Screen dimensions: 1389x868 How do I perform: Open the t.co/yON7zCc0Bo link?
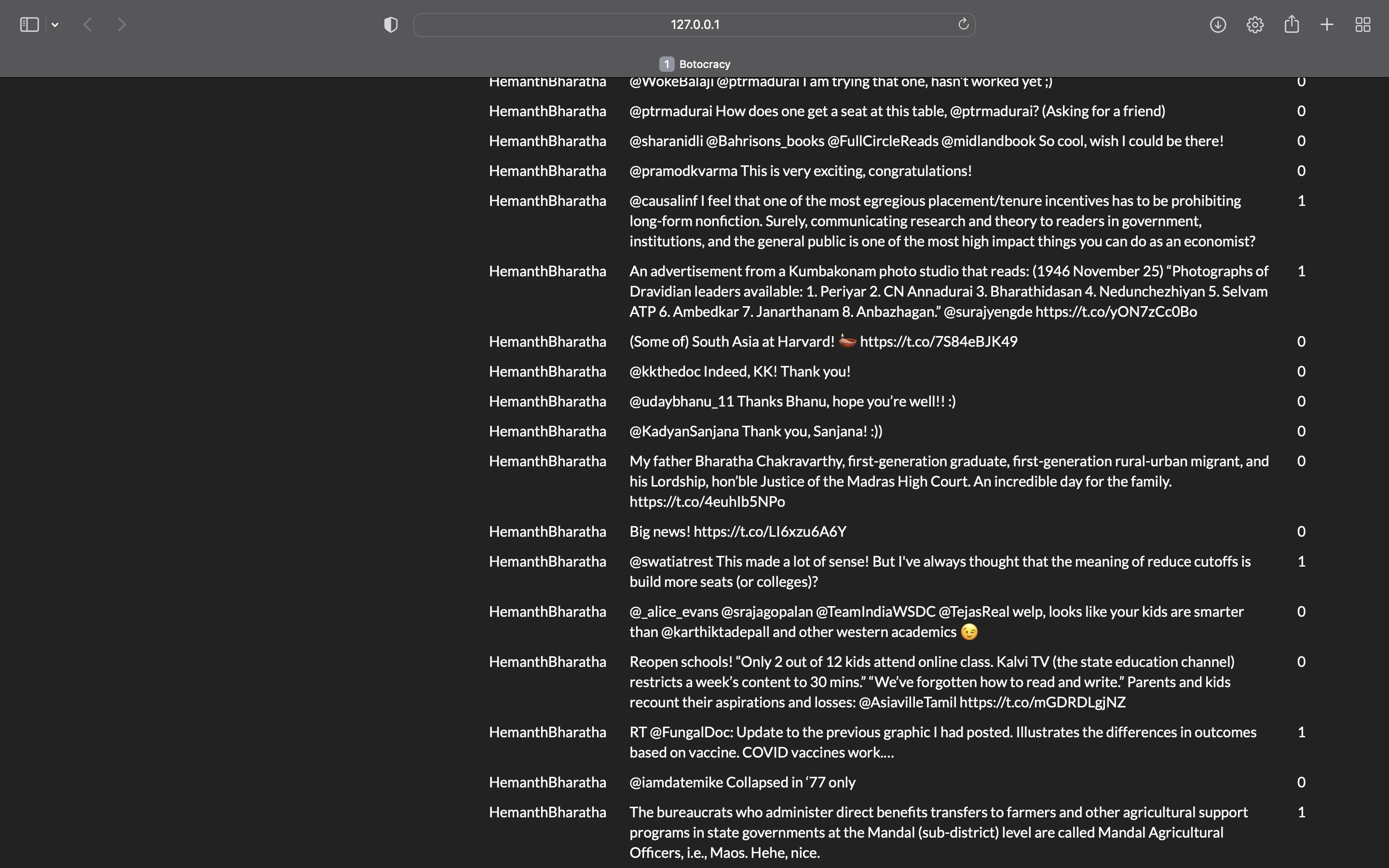point(1116,312)
